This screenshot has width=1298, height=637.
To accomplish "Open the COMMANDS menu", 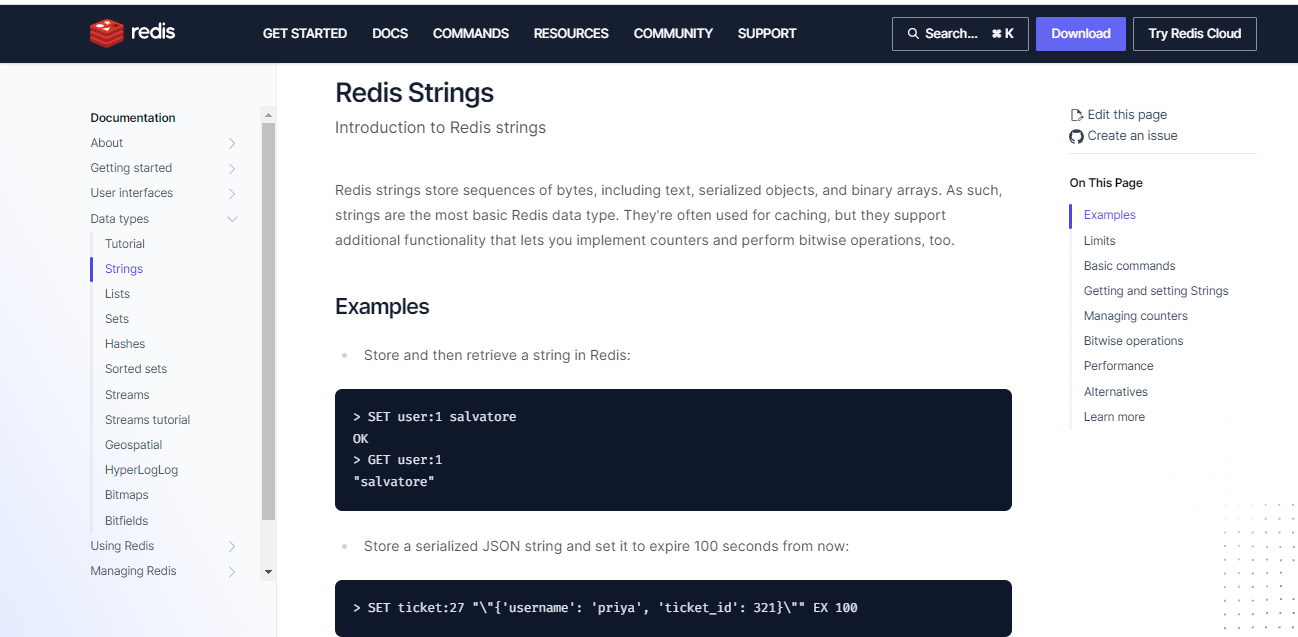I will click(471, 34).
